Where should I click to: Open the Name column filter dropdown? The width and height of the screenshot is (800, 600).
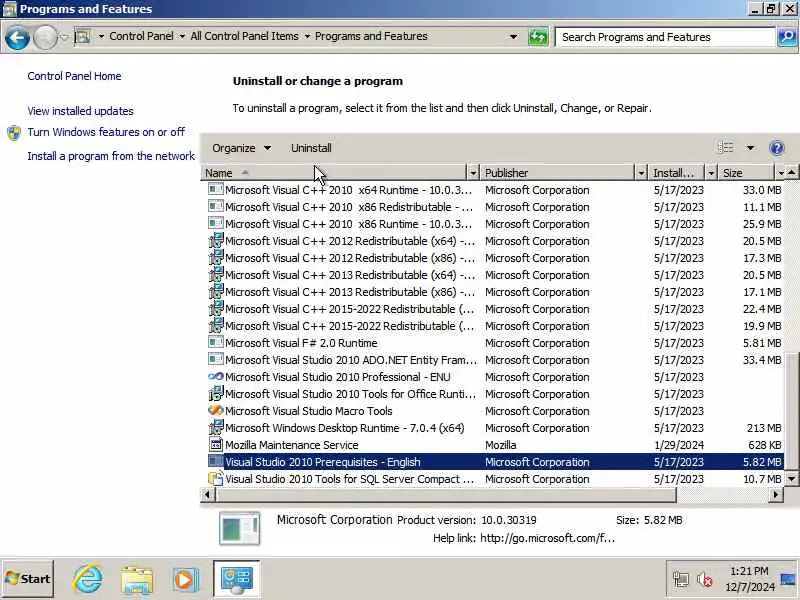473,173
